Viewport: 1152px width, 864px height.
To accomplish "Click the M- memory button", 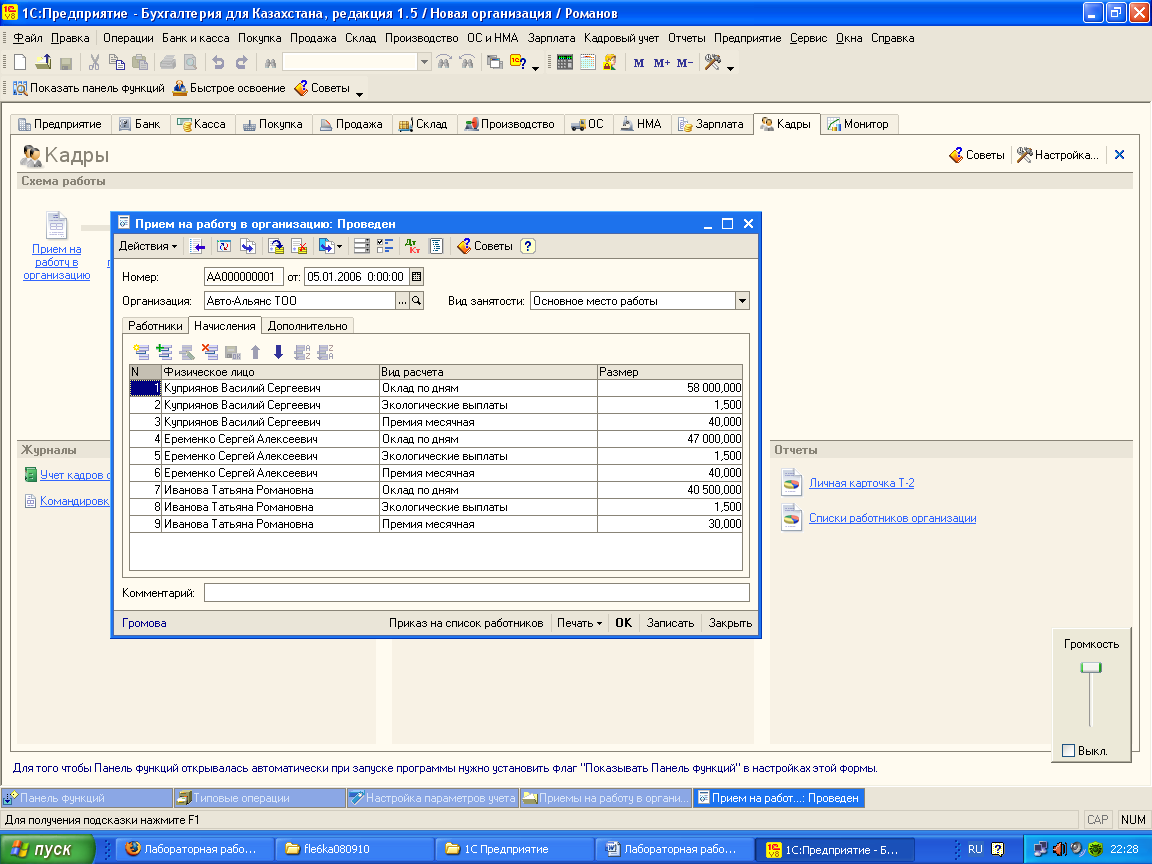I will click(x=685, y=63).
